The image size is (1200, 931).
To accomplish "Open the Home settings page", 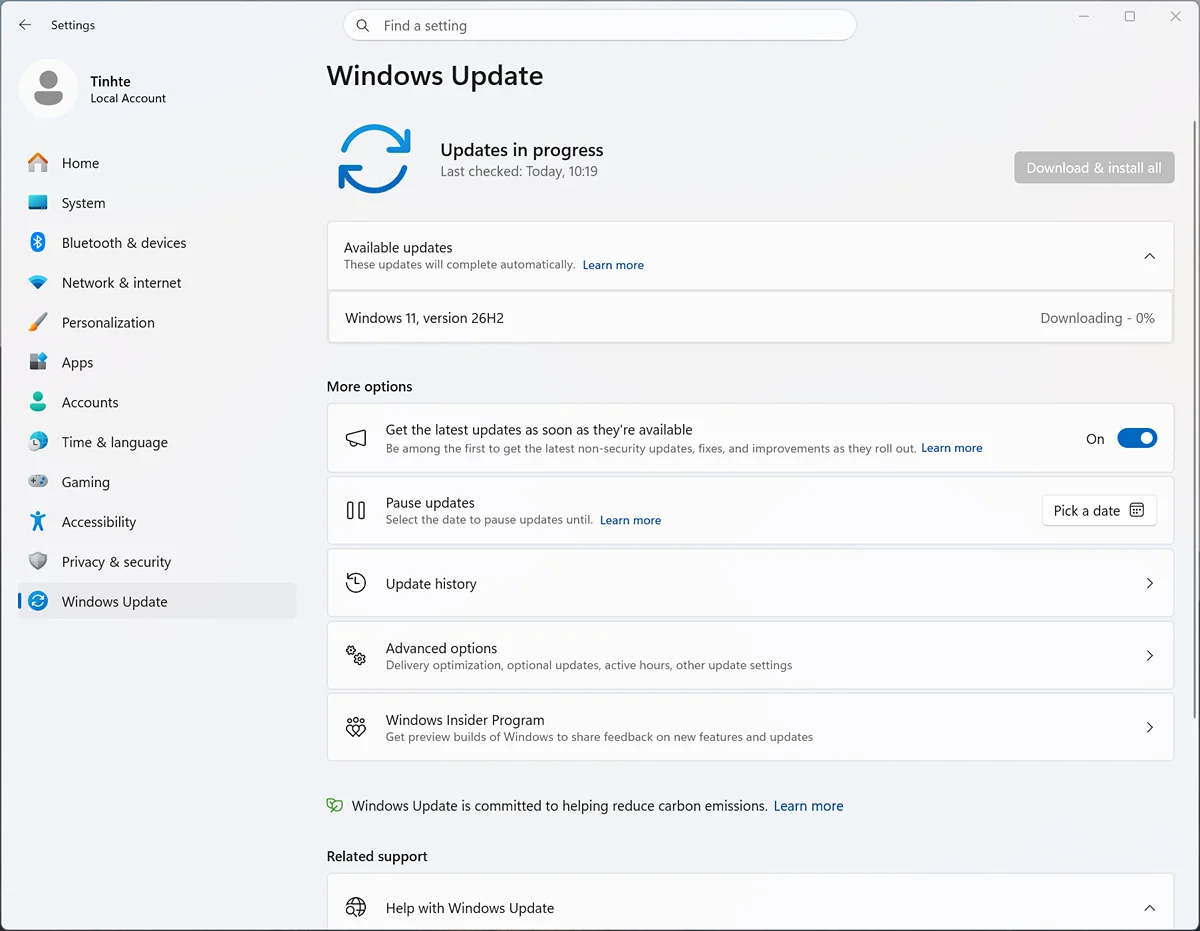I will (x=157, y=163).
